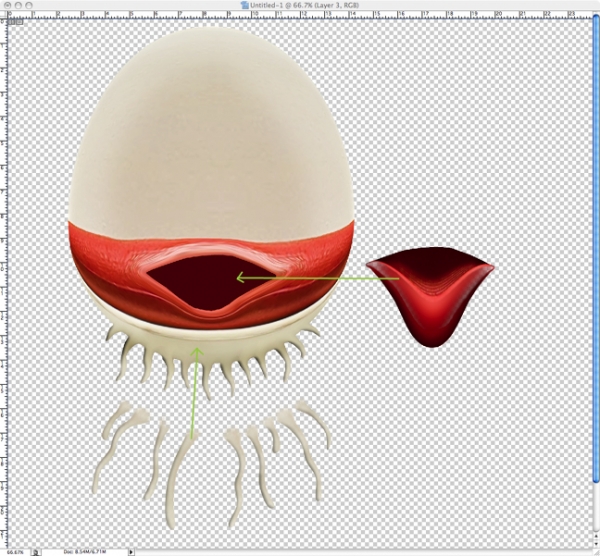Click the zoom percentage field showing 66.67%
Image resolution: width=600 pixels, height=556 pixels.
(x=15, y=552)
